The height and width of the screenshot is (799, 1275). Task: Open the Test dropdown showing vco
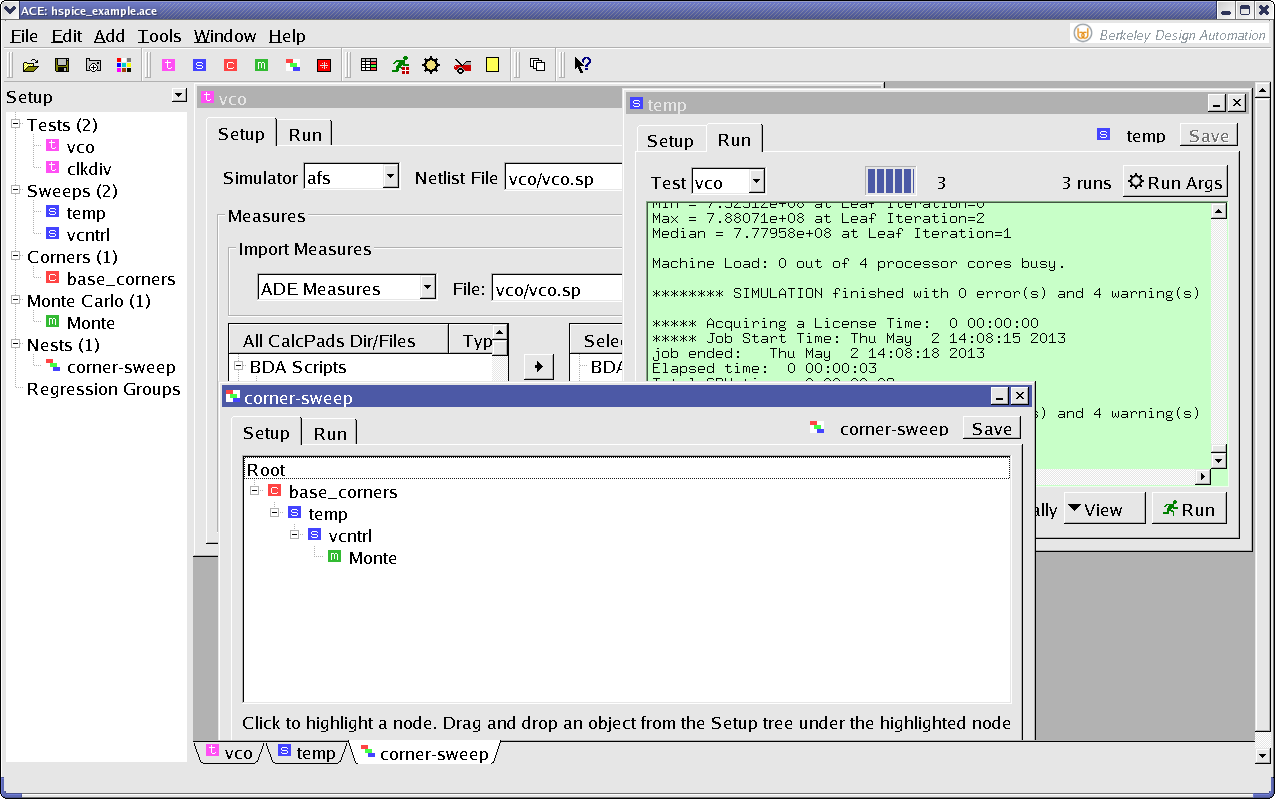click(756, 182)
